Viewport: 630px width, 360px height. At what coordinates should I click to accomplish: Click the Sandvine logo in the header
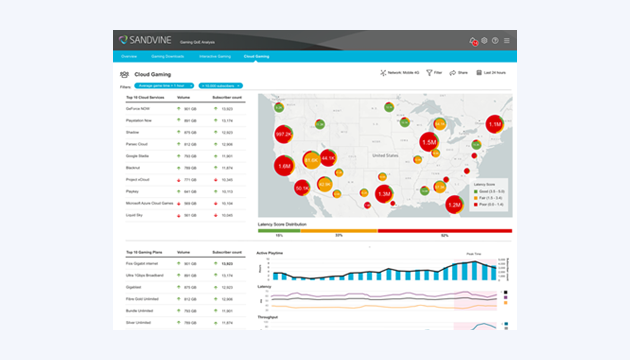tap(145, 40)
